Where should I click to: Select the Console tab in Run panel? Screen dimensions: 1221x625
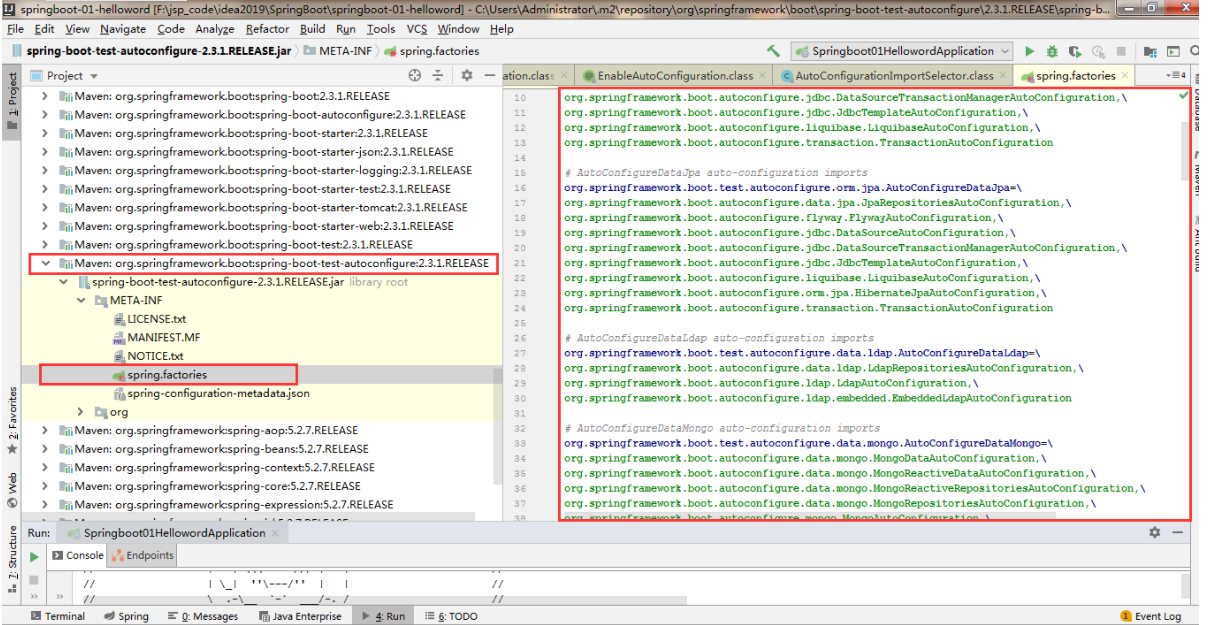[x=78, y=555]
